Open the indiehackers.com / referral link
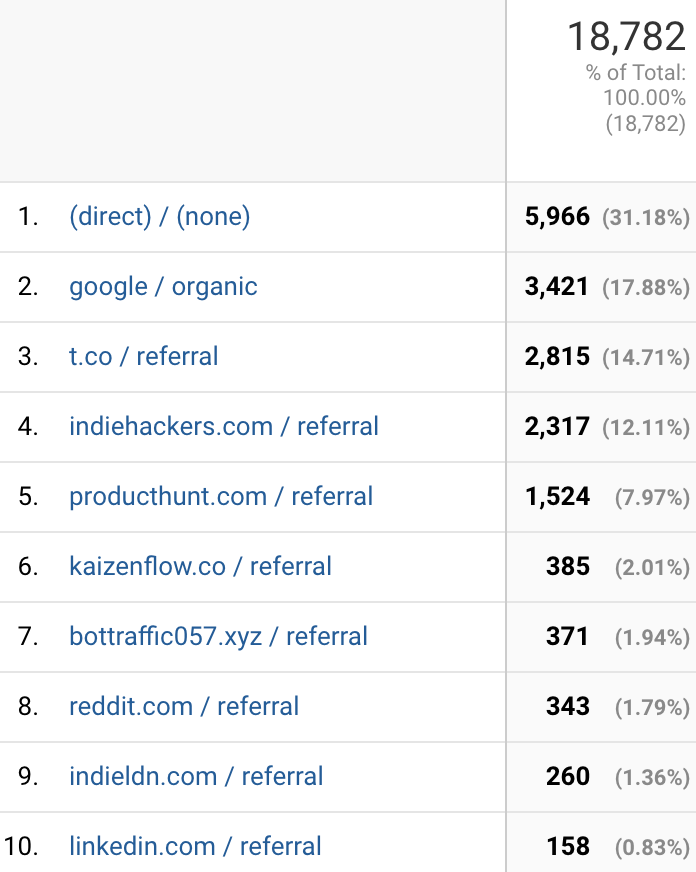The height and width of the screenshot is (872, 696). (224, 427)
